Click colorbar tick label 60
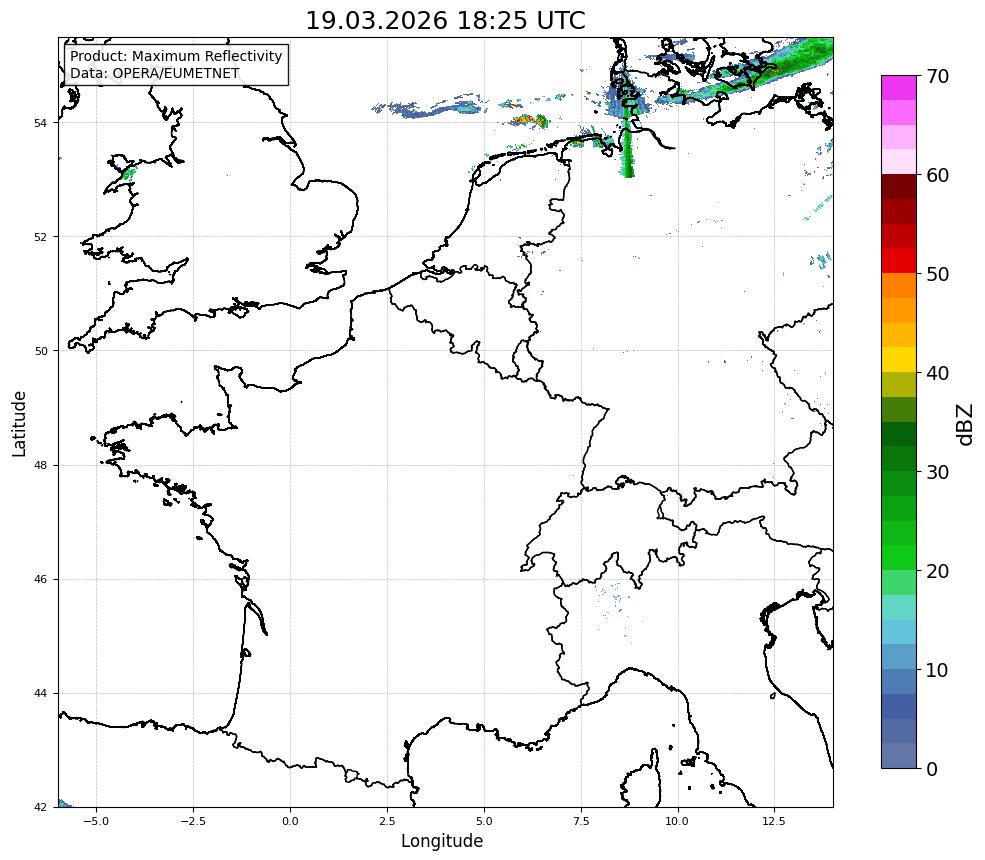The height and width of the screenshot is (860, 985). [937, 175]
